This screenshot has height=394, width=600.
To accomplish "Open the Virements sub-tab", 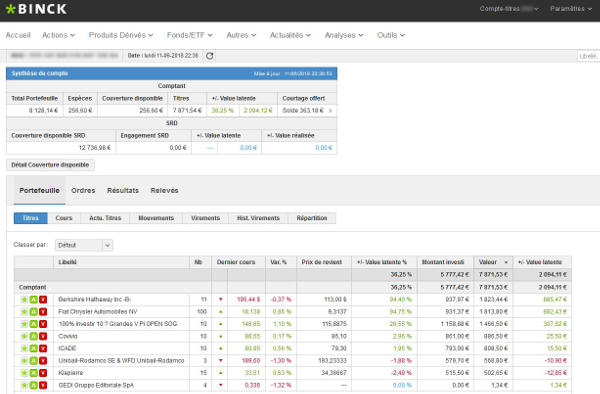I will coord(205,218).
